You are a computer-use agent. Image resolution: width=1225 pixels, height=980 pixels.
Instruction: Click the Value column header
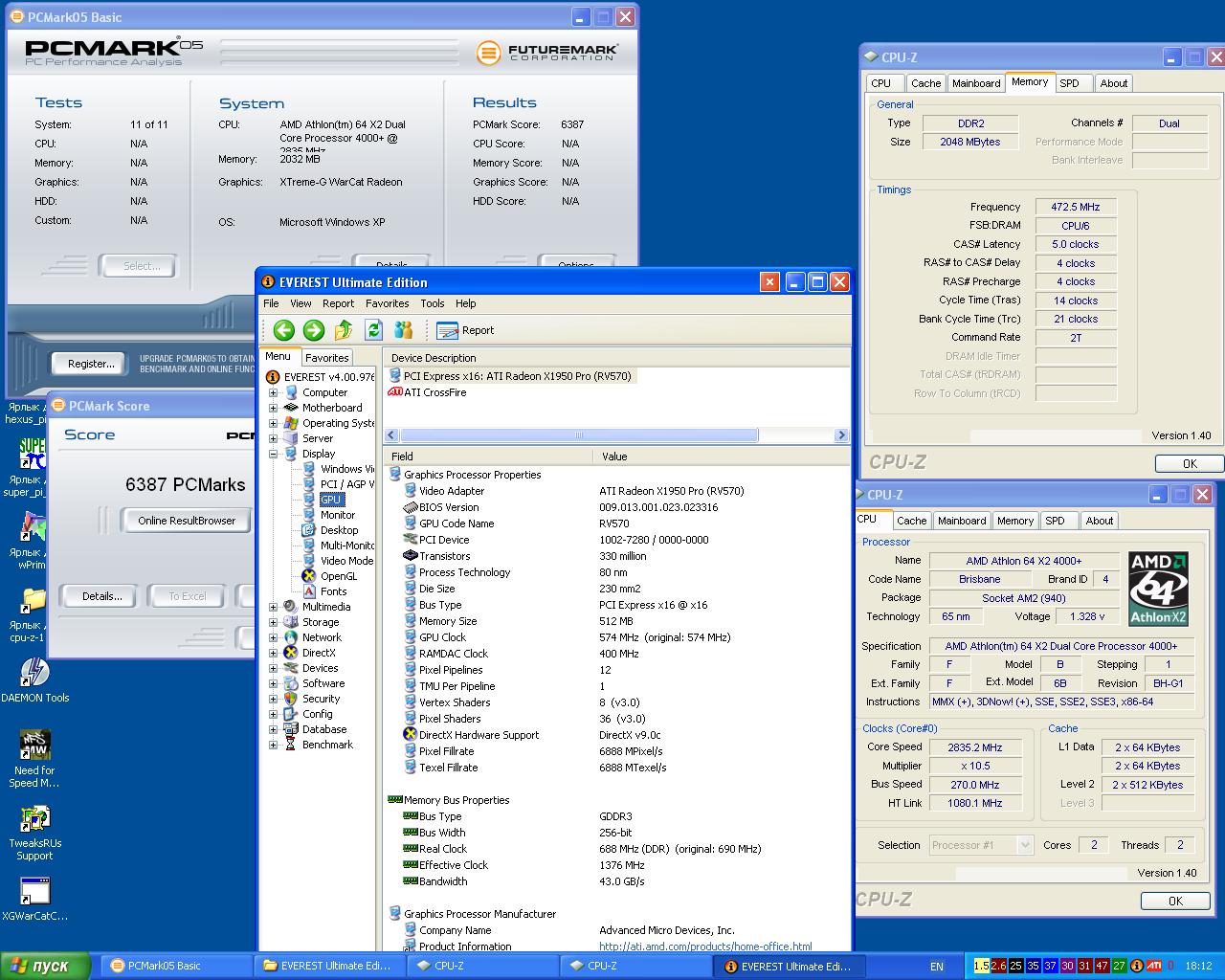coord(721,457)
